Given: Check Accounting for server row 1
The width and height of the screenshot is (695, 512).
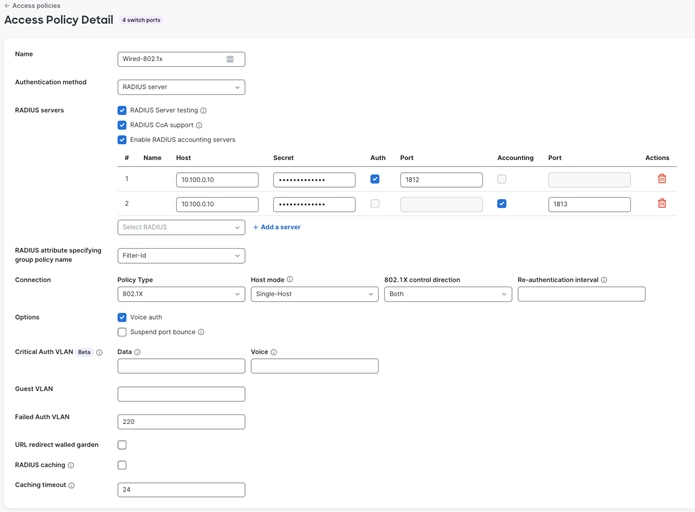Looking at the screenshot, I should point(502,179).
